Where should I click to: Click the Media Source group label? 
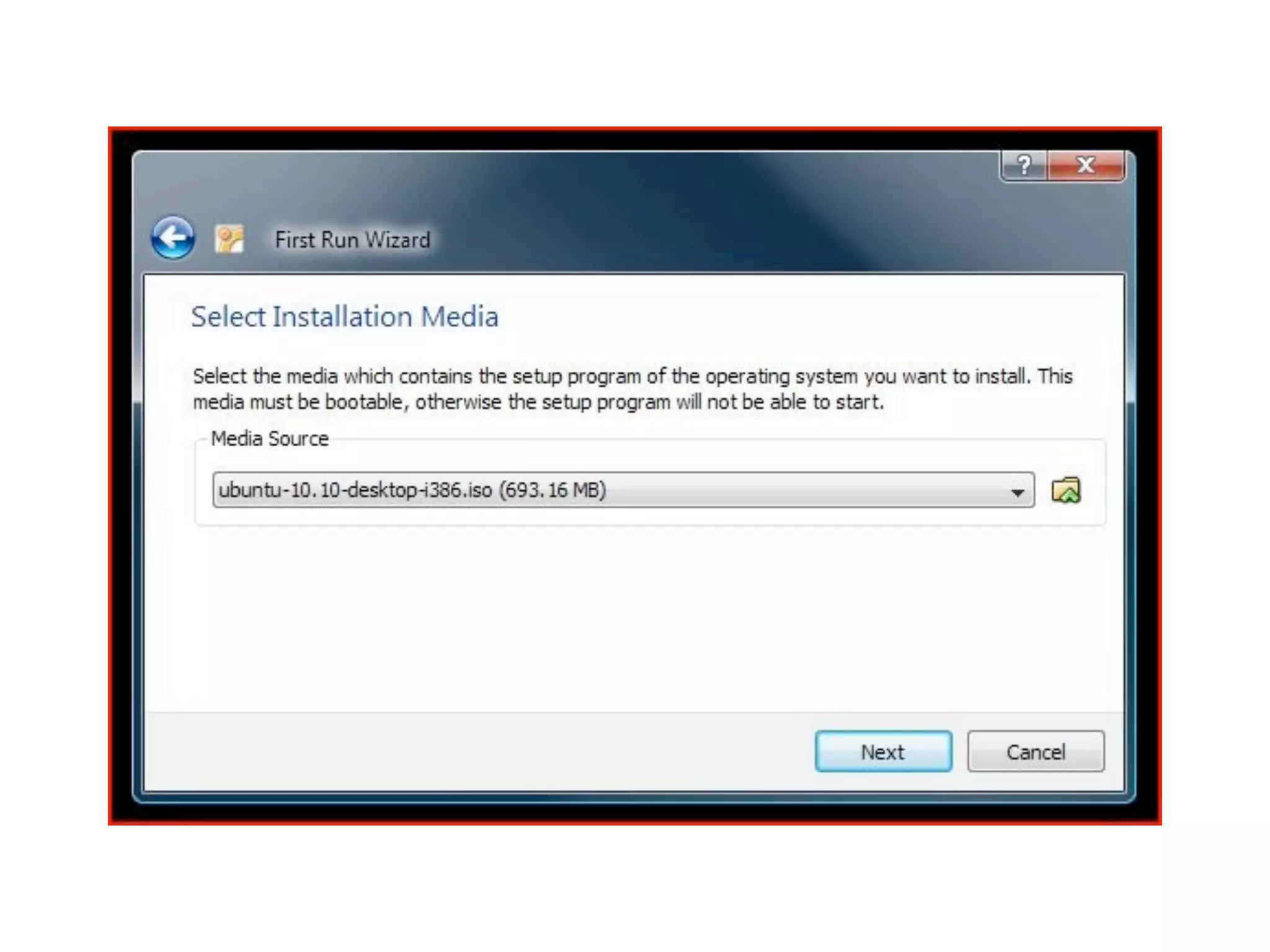270,439
